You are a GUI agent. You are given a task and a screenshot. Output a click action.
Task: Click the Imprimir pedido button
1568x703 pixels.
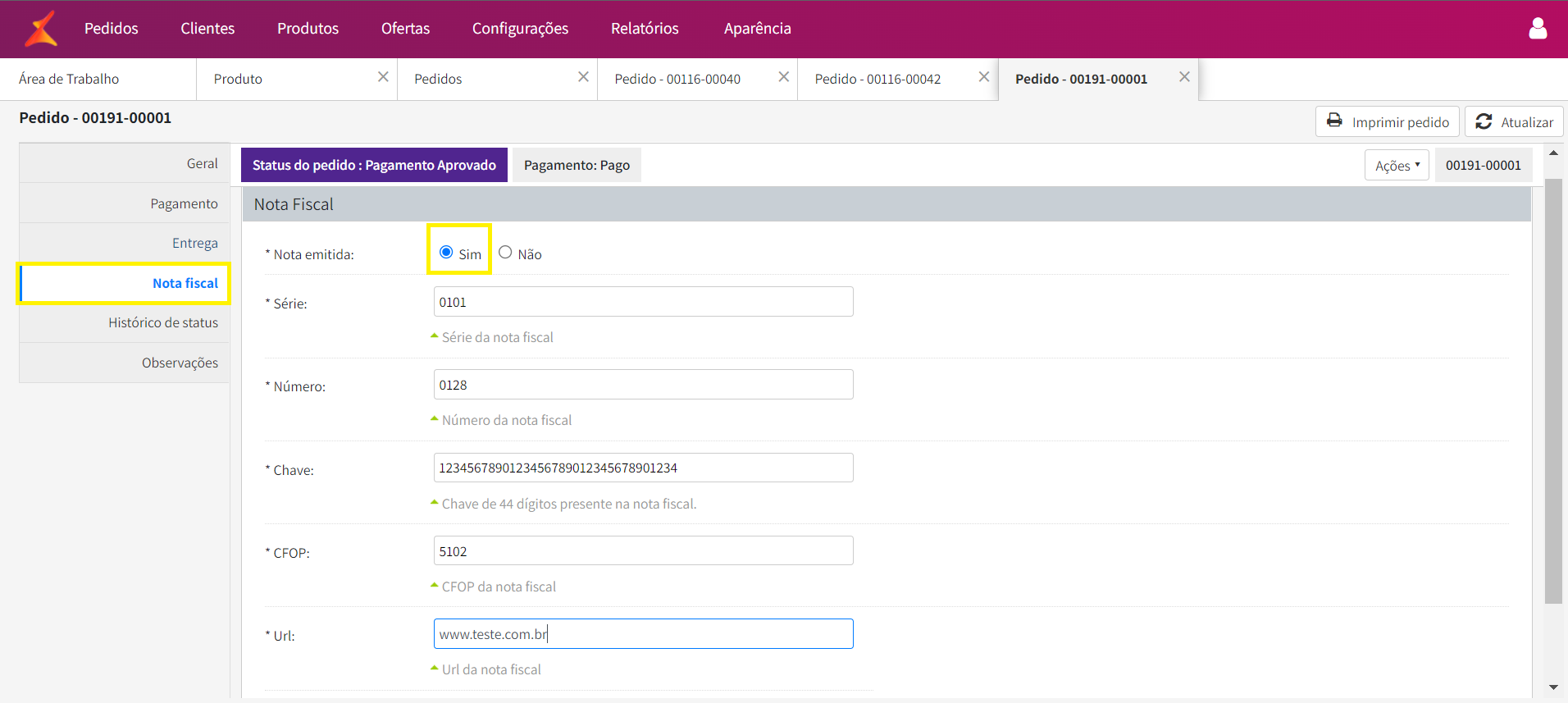pos(1388,121)
